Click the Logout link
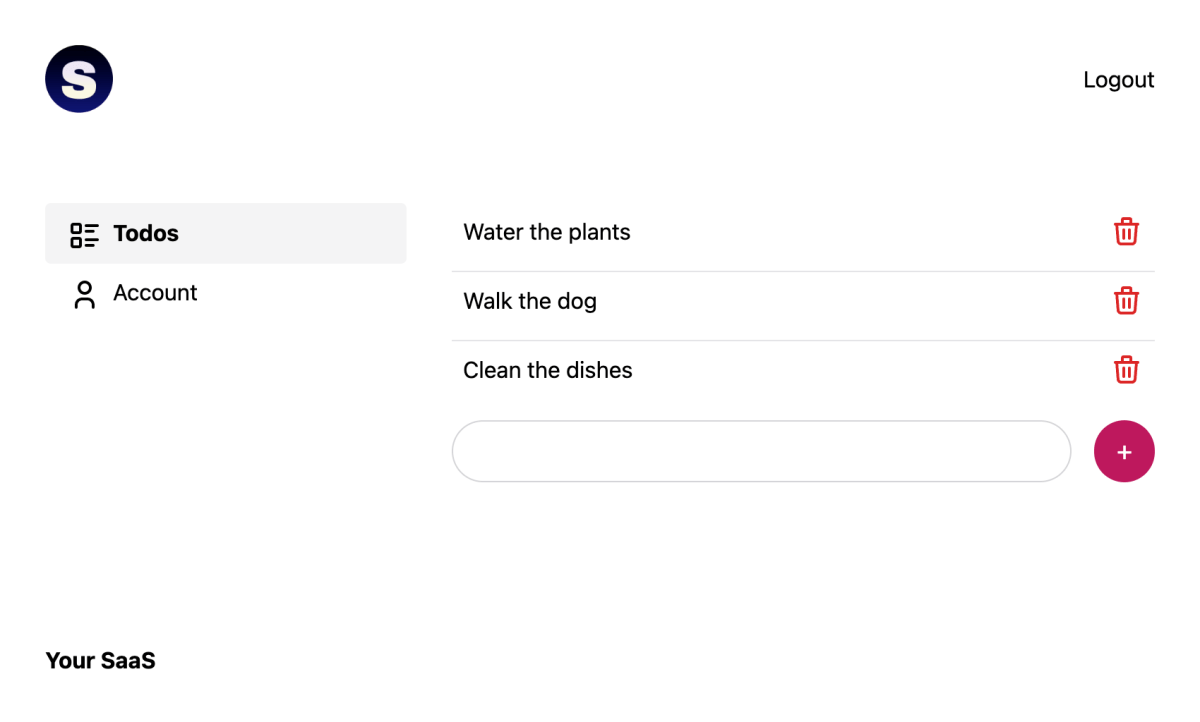The image size is (1200, 722). coord(1118,80)
